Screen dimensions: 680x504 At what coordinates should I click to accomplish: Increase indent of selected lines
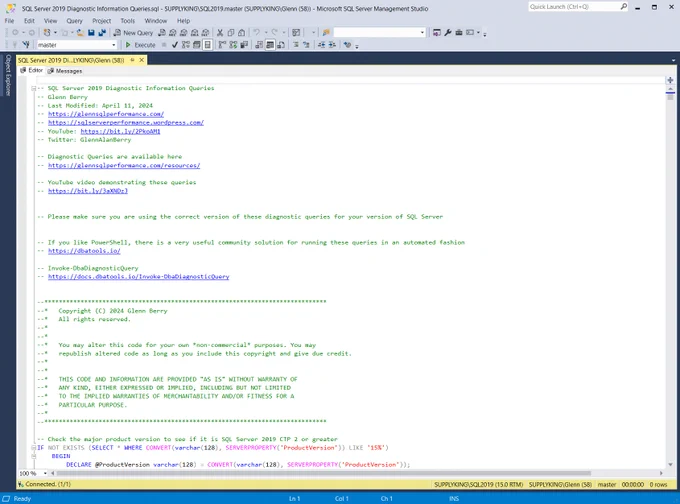point(332,45)
